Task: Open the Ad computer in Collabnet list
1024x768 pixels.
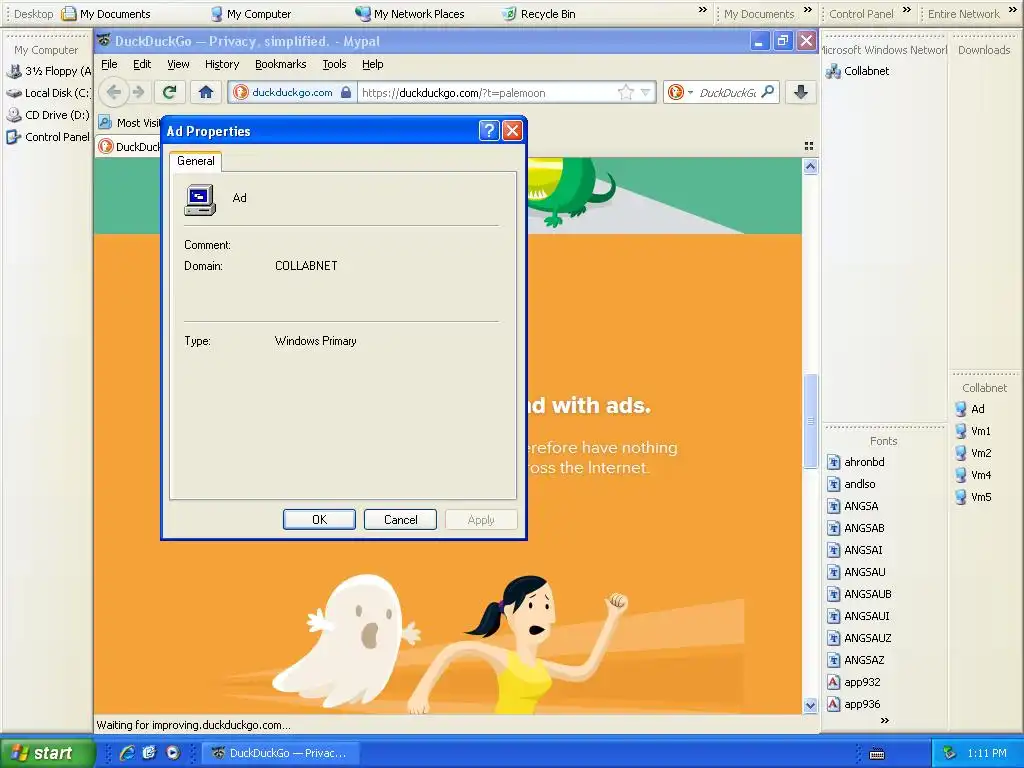Action: pos(970,409)
